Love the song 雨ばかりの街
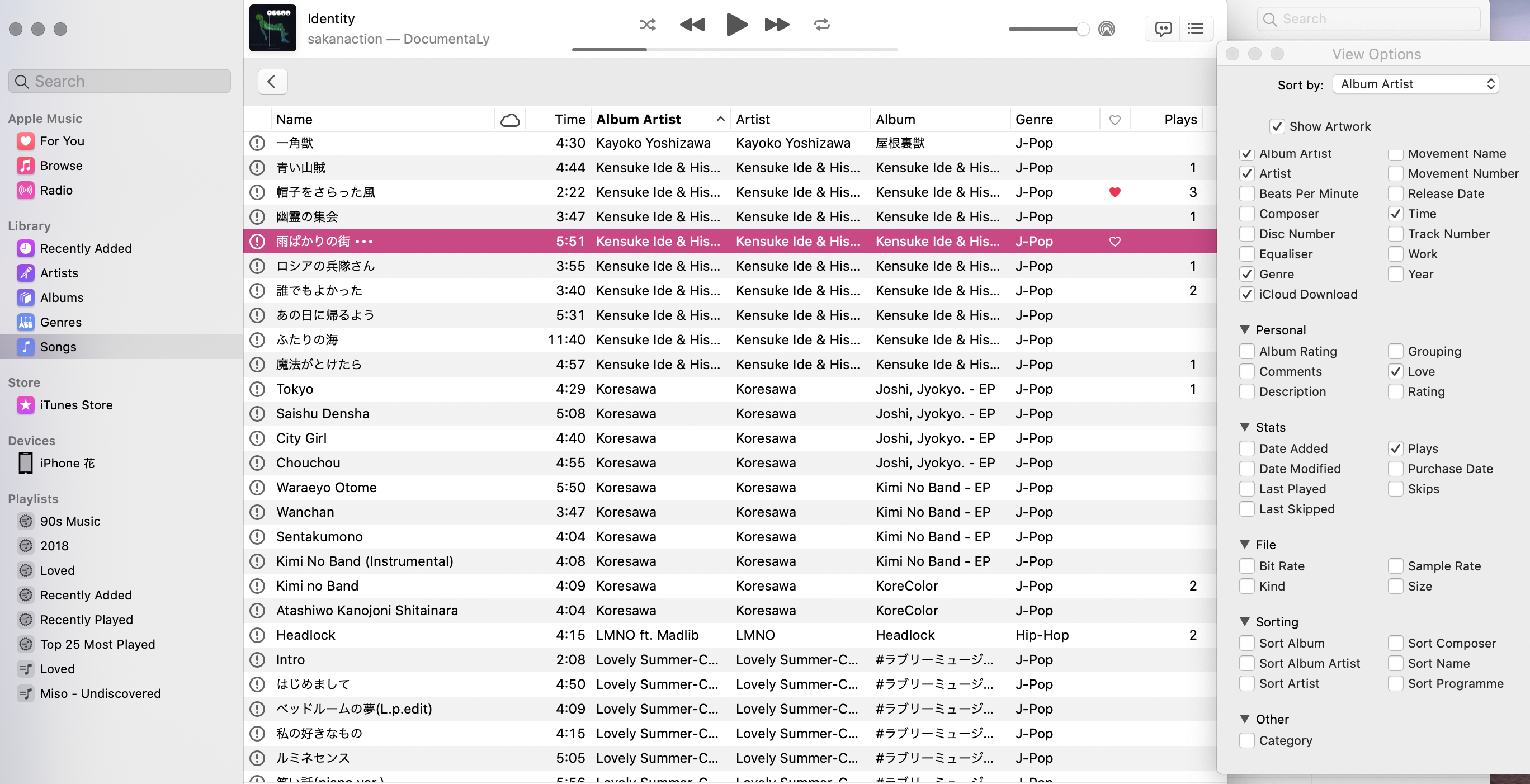1530x784 pixels. point(1115,241)
